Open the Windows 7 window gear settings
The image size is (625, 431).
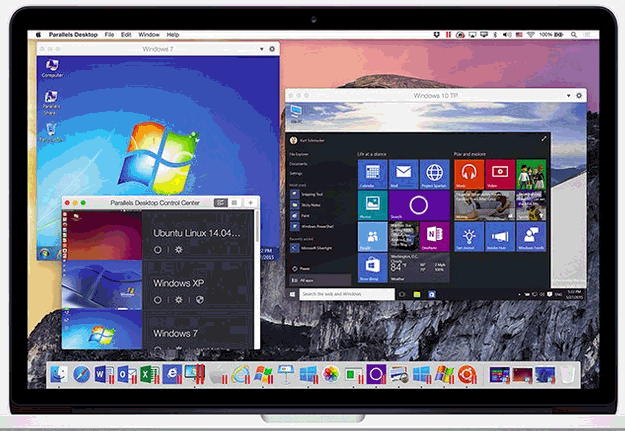point(272,49)
